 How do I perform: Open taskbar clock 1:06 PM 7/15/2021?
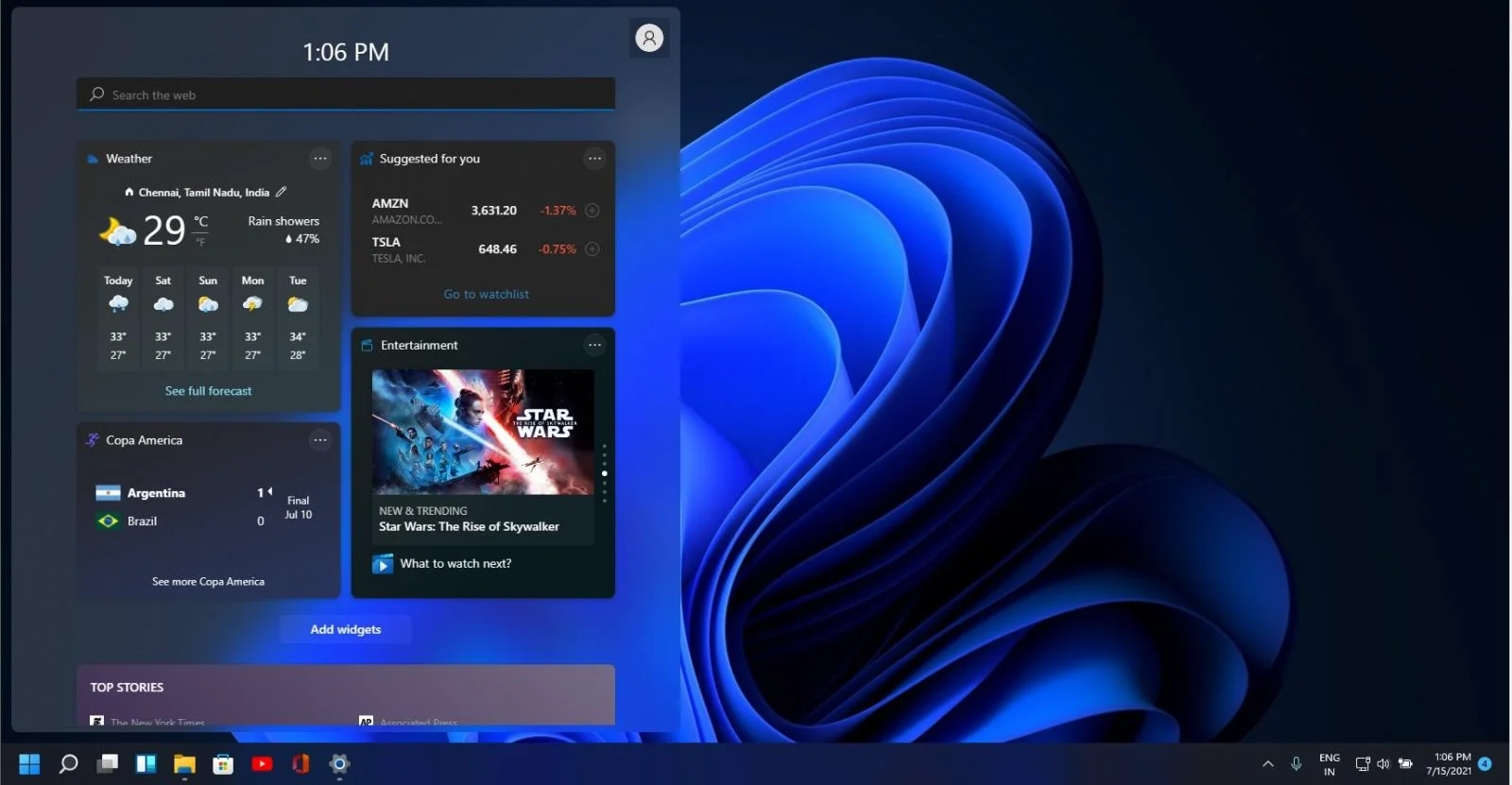[1449, 763]
